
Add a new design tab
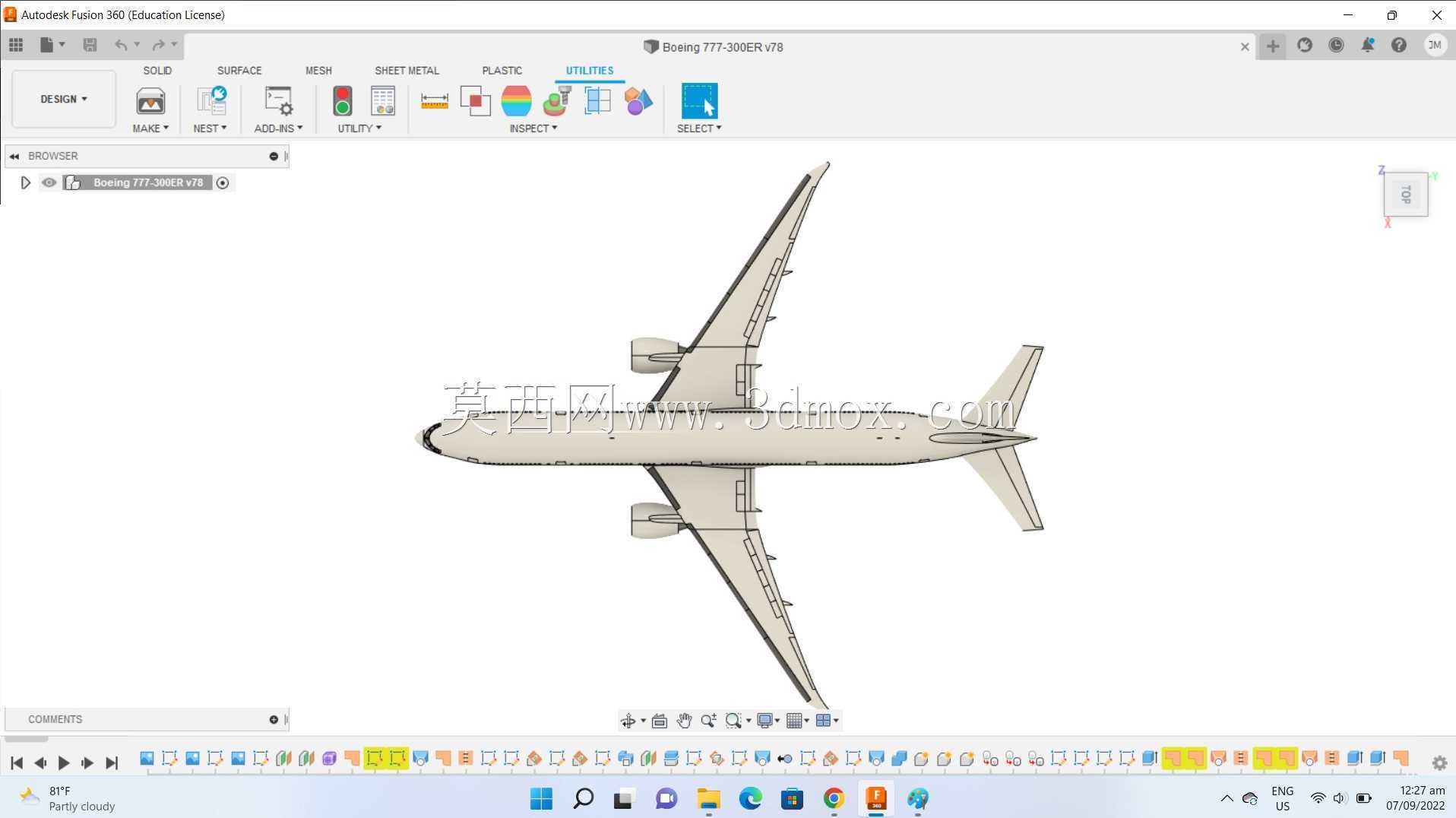(1273, 46)
